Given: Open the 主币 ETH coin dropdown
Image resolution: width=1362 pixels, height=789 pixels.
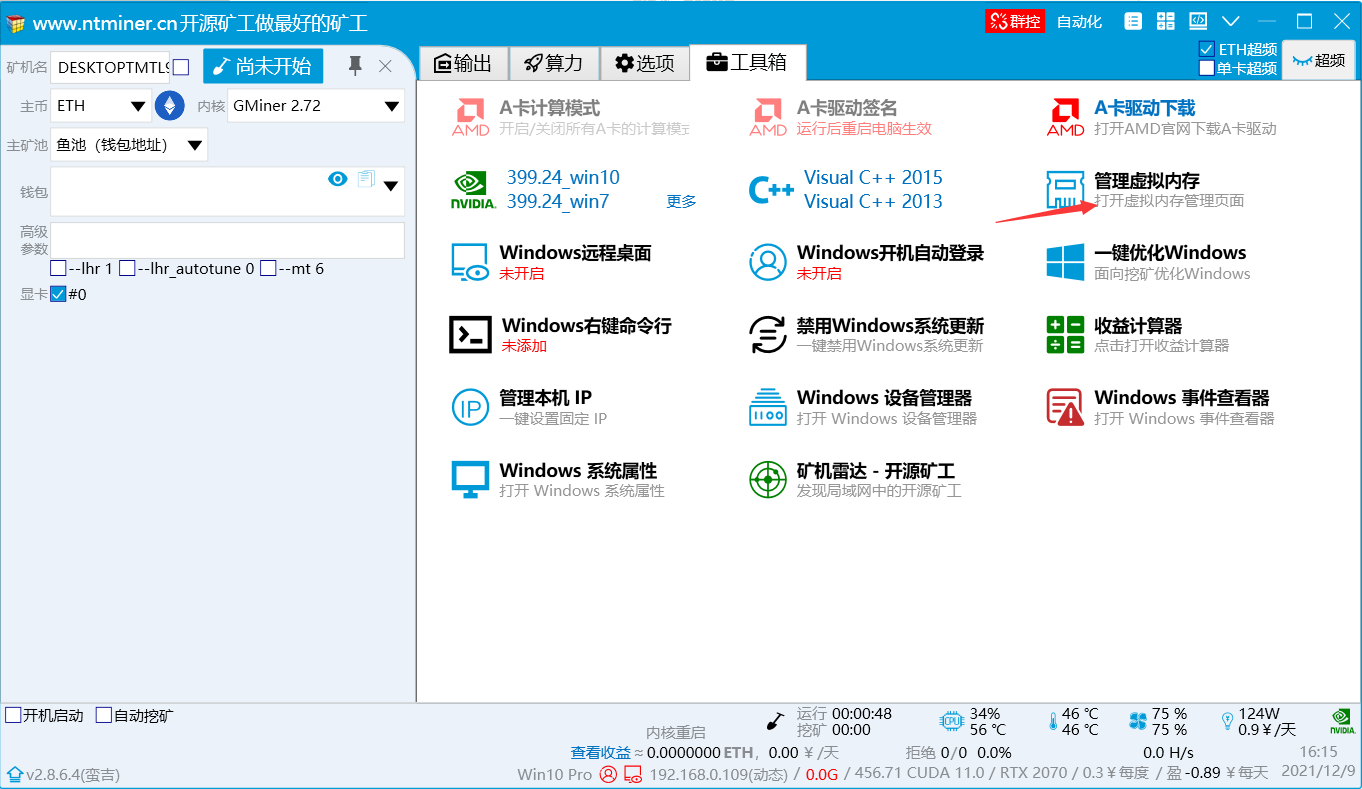Looking at the screenshot, I should [101, 105].
